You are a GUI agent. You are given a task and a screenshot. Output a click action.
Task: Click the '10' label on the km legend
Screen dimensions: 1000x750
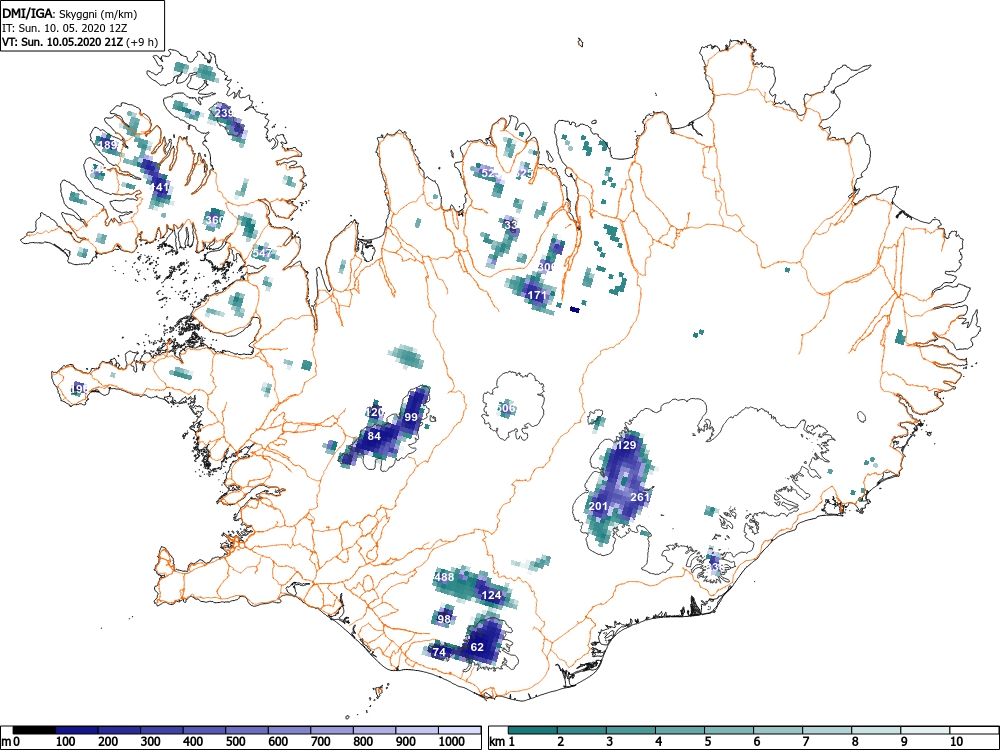click(956, 742)
